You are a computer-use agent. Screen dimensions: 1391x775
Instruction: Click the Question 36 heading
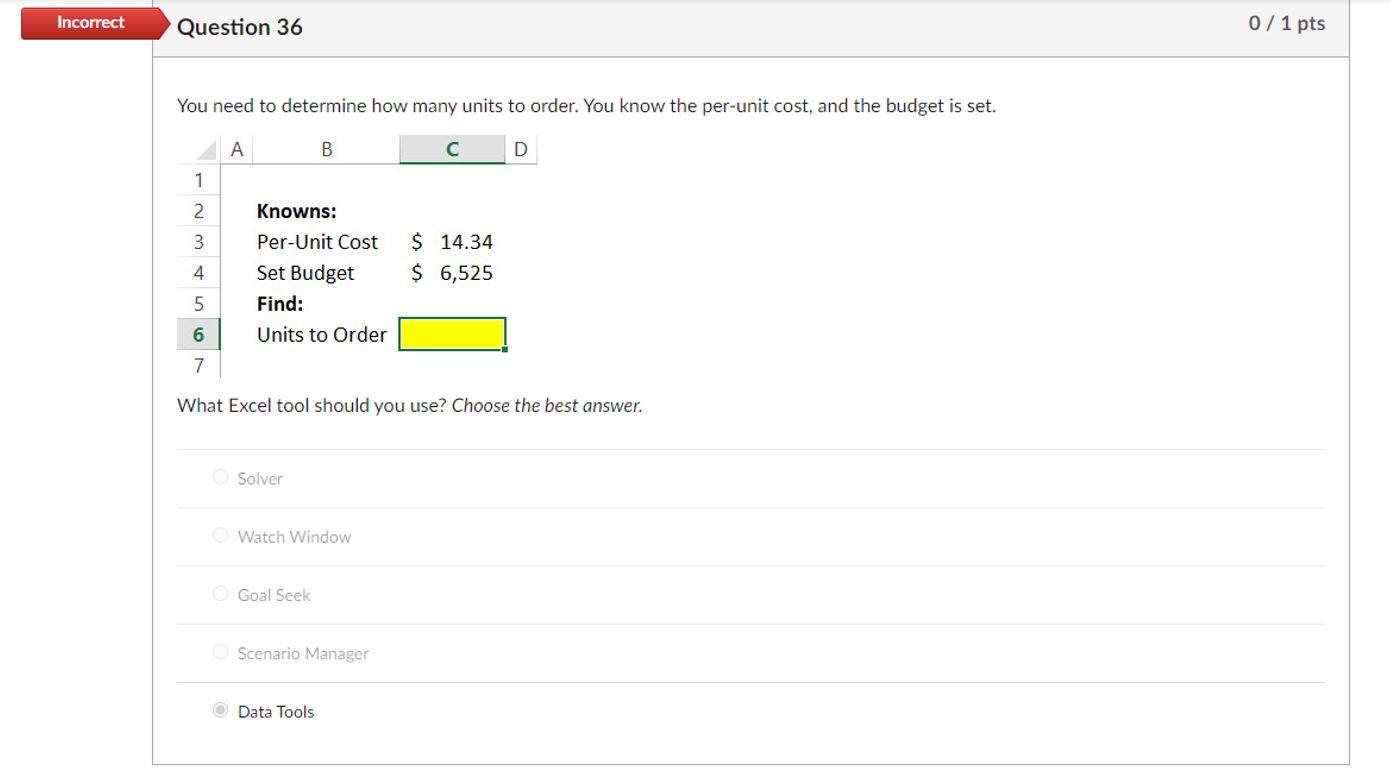(239, 27)
